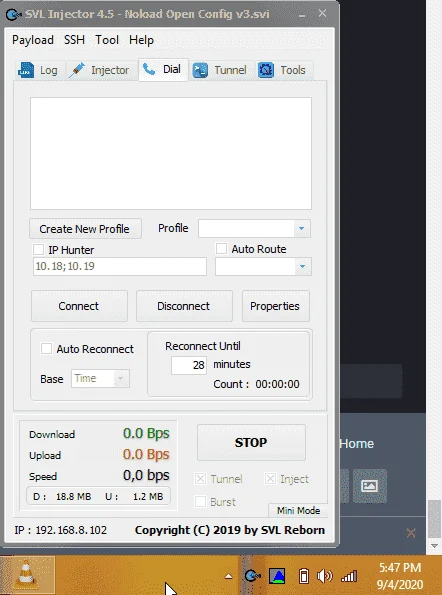Click the IP : 192.168.8.102 status text

(61, 530)
